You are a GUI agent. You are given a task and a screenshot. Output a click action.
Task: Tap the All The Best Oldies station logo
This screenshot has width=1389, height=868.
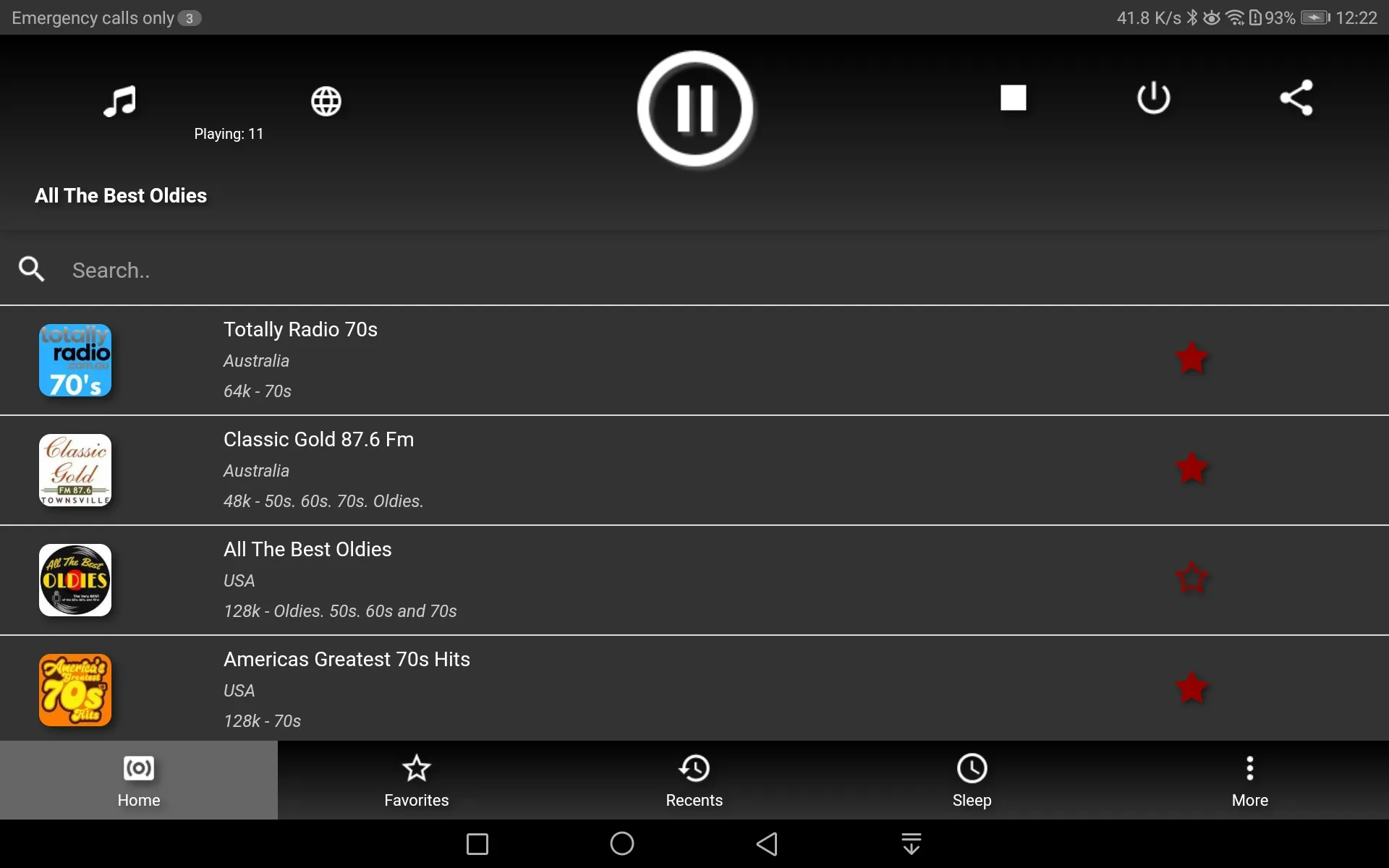(75, 580)
